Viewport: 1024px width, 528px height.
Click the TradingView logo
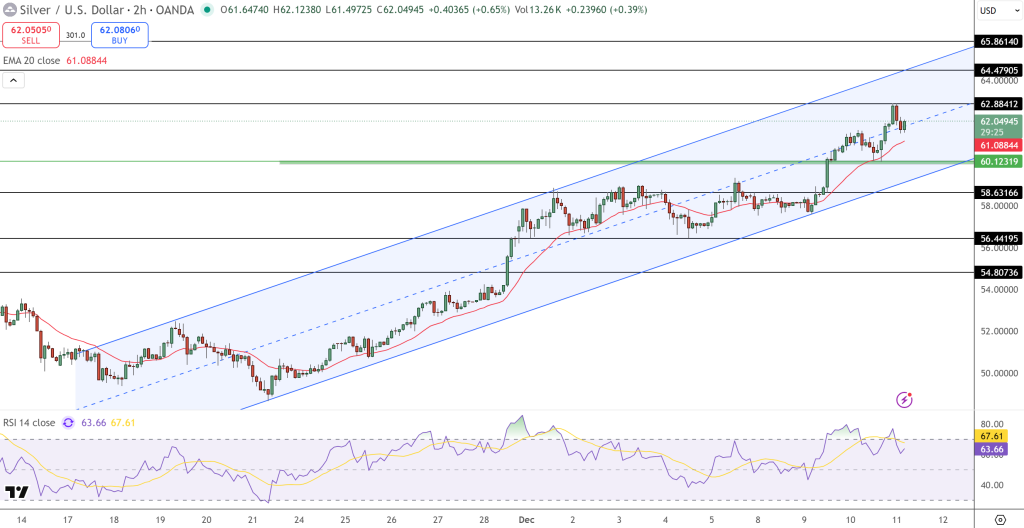(x=16, y=492)
